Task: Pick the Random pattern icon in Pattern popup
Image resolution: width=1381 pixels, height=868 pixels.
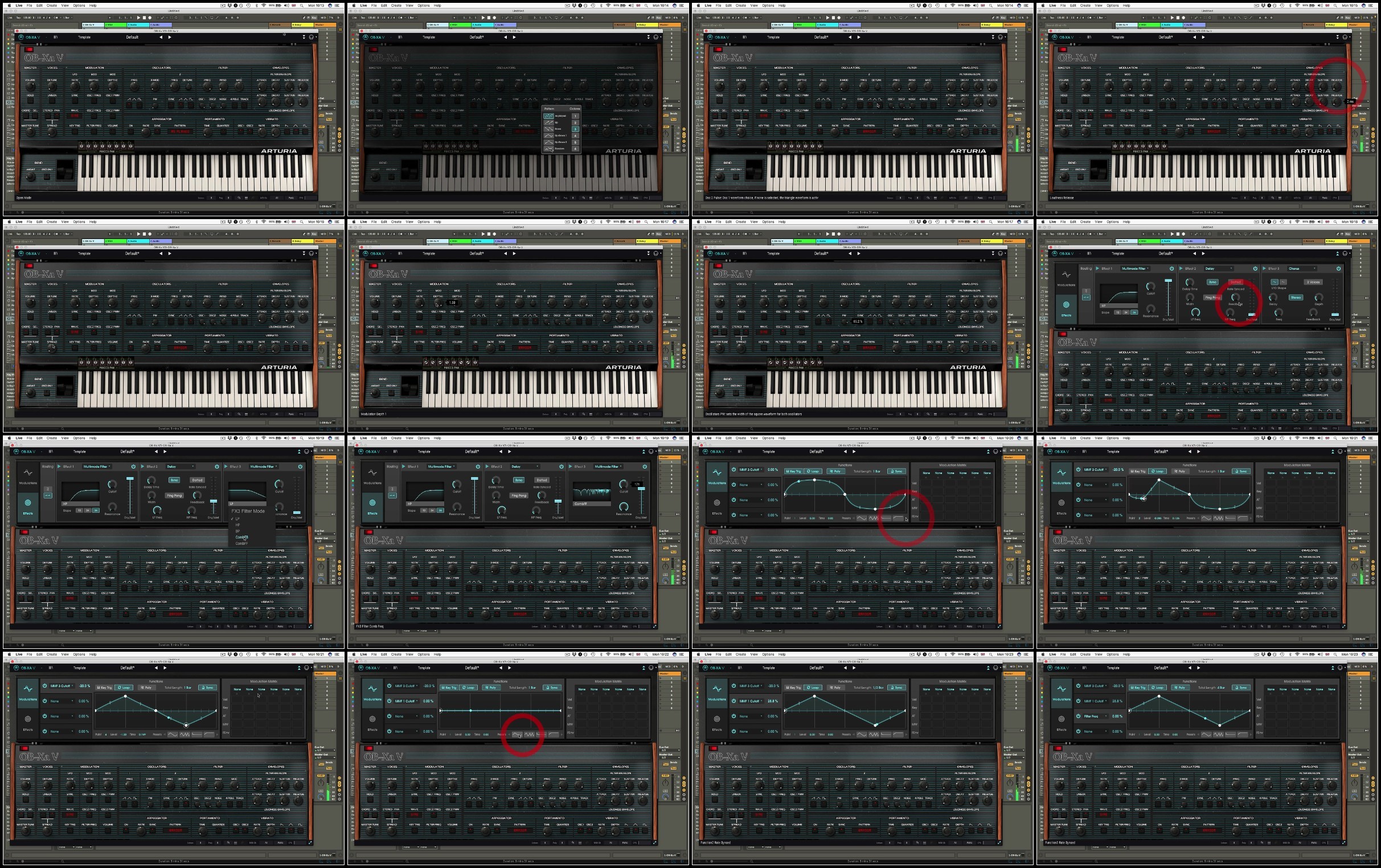Action: 549,149
